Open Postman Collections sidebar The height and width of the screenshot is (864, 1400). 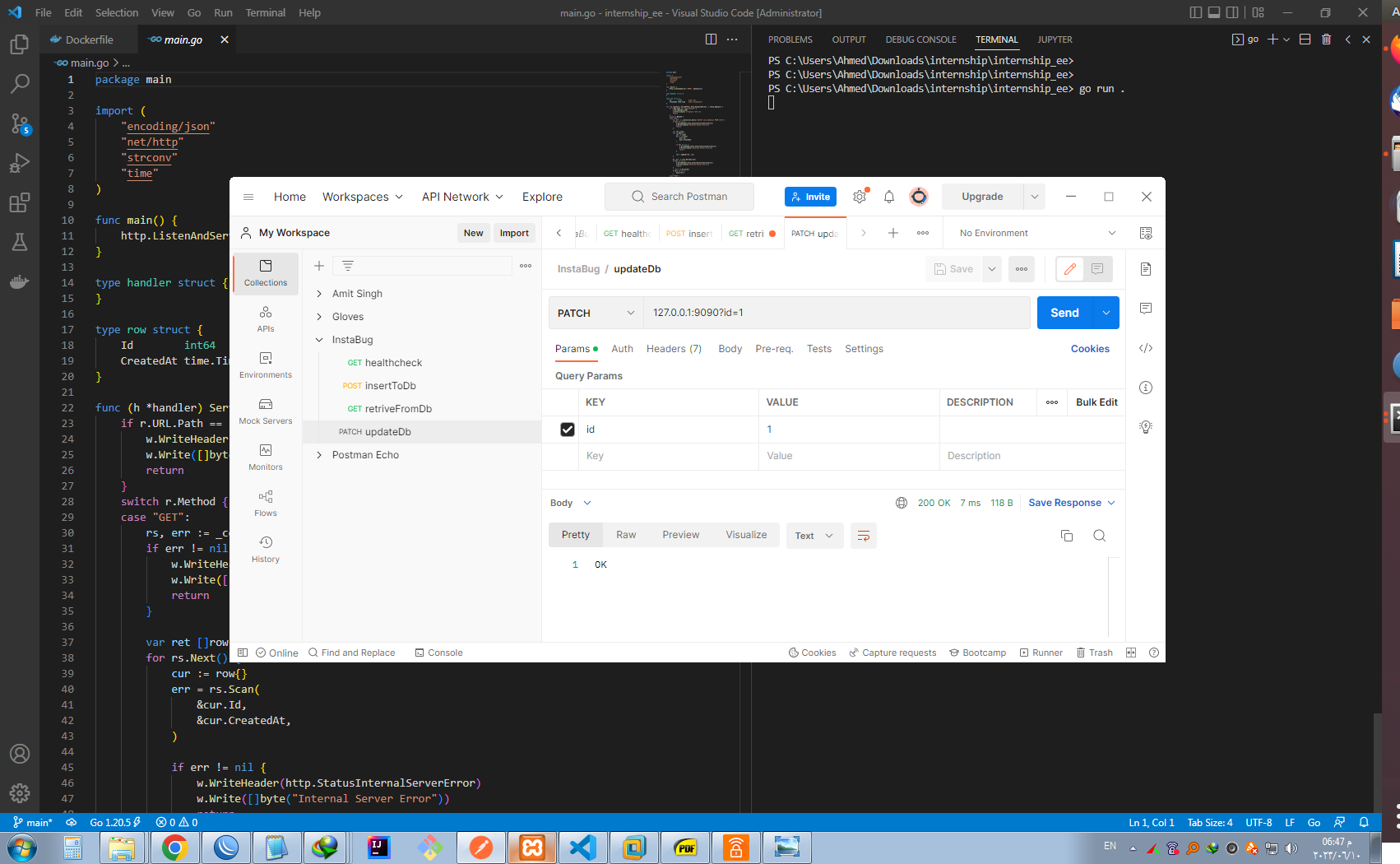266,272
